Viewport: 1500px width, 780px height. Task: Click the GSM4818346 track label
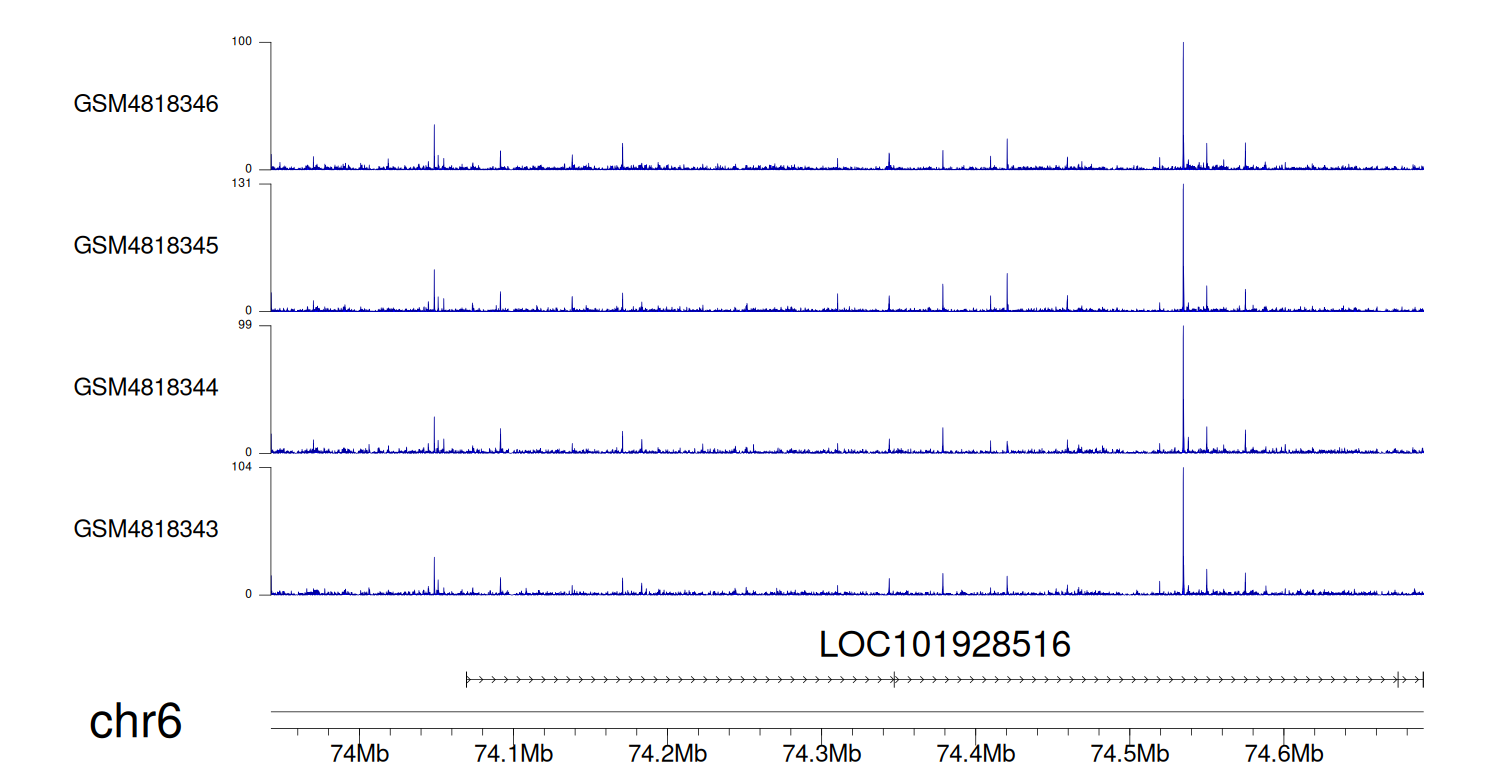146,104
